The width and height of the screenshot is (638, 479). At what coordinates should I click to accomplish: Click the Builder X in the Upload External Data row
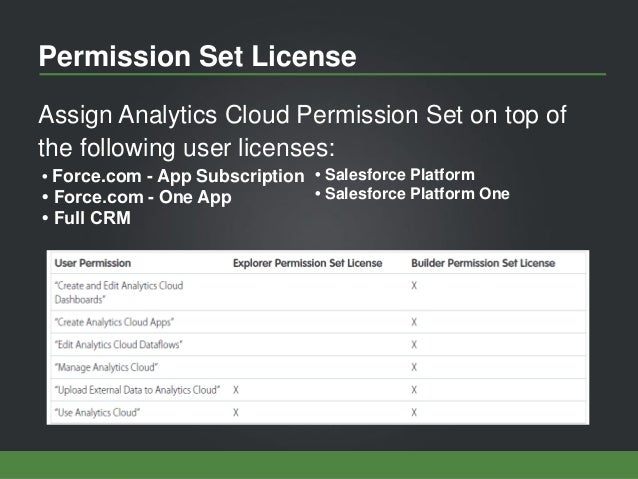click(x=414, y=390)
